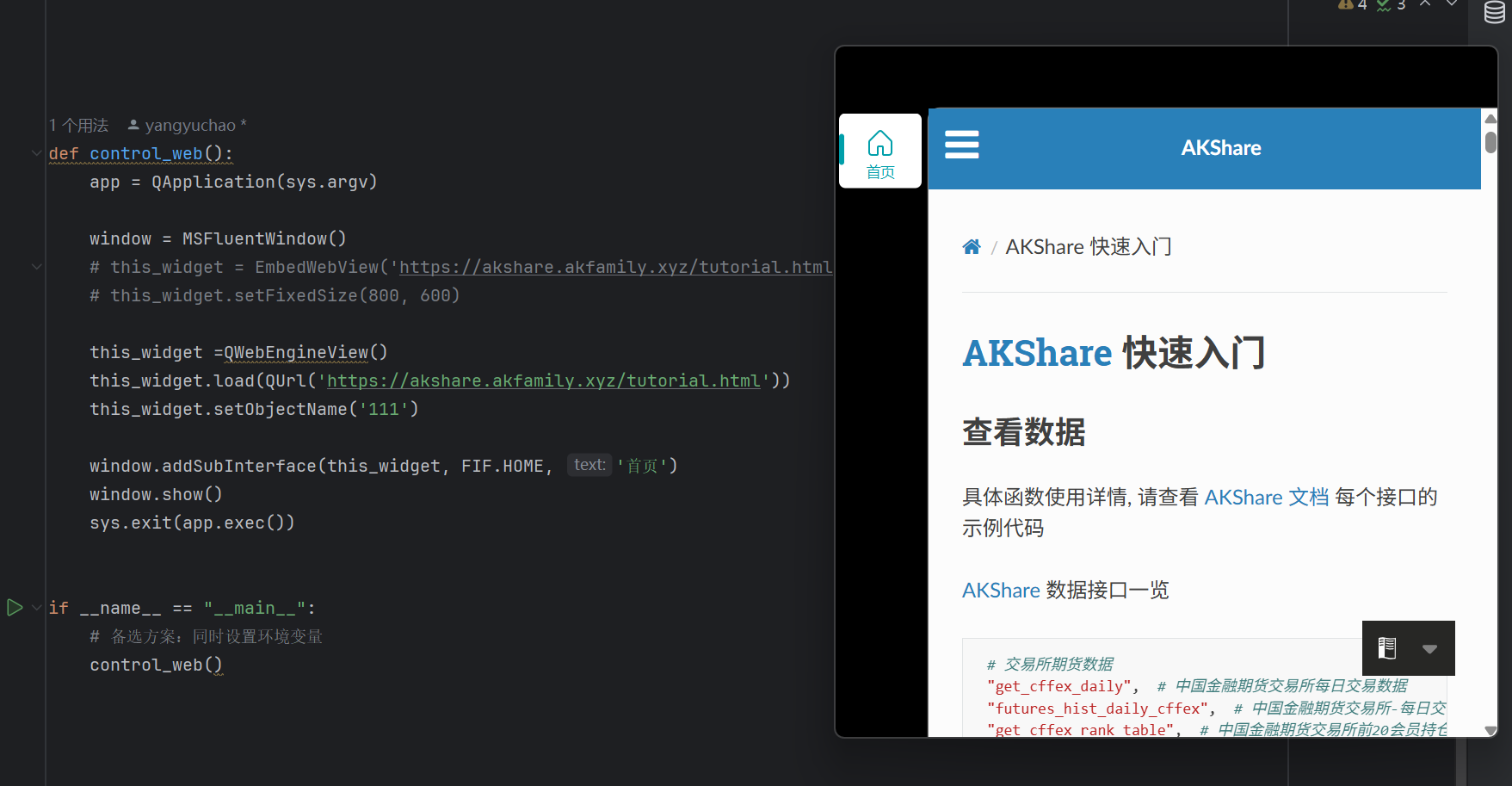Click the '1 个用法' usages hint
The width and height of the screenshot is (1512, 786).
pyautogui.click(x=78, y=126)
